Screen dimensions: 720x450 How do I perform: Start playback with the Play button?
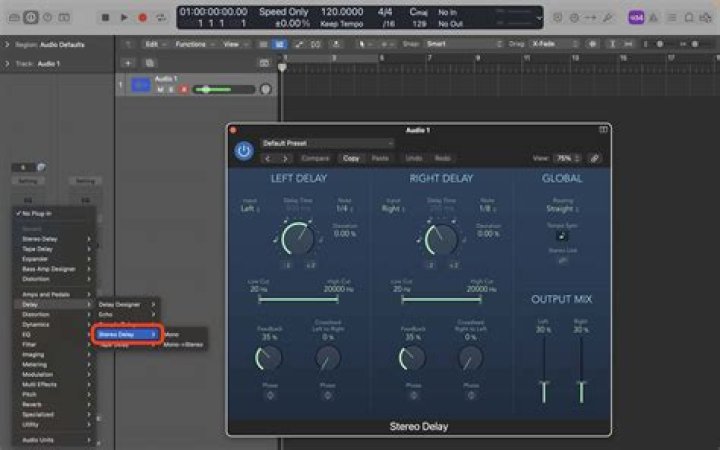tap(124, 17)
